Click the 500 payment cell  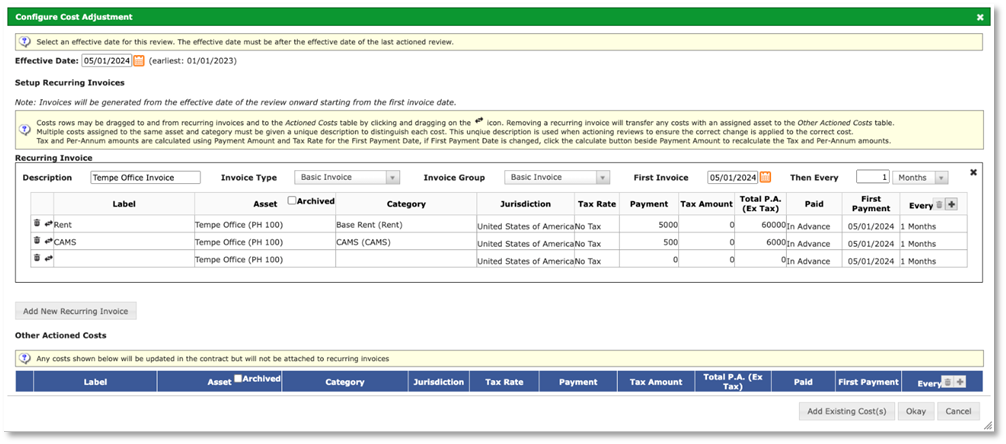click(649, 242)
